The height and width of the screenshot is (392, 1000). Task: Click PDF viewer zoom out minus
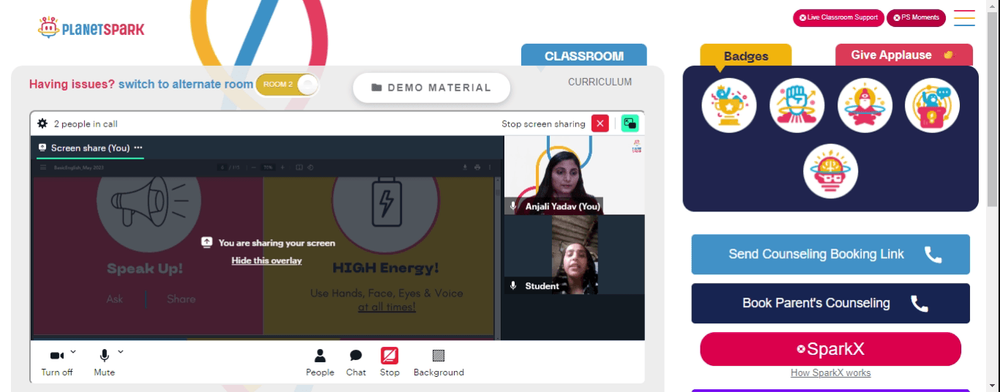pos(254,168)
